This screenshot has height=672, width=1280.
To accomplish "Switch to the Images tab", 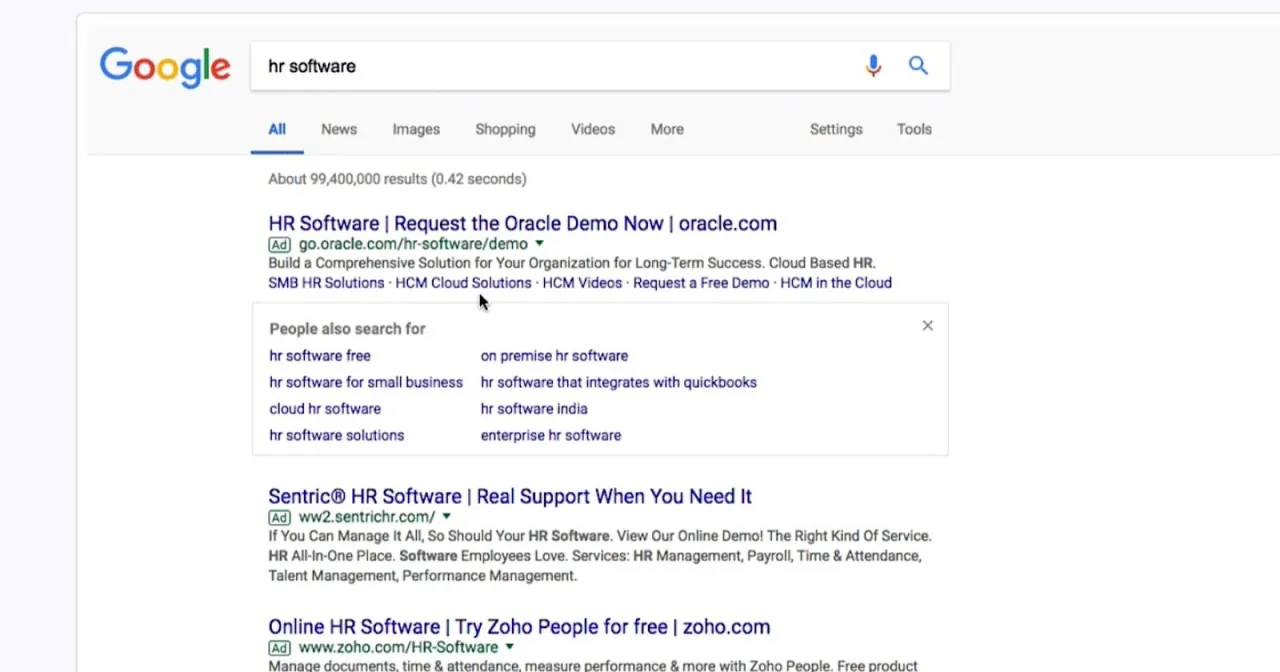I will coord(416,129).
